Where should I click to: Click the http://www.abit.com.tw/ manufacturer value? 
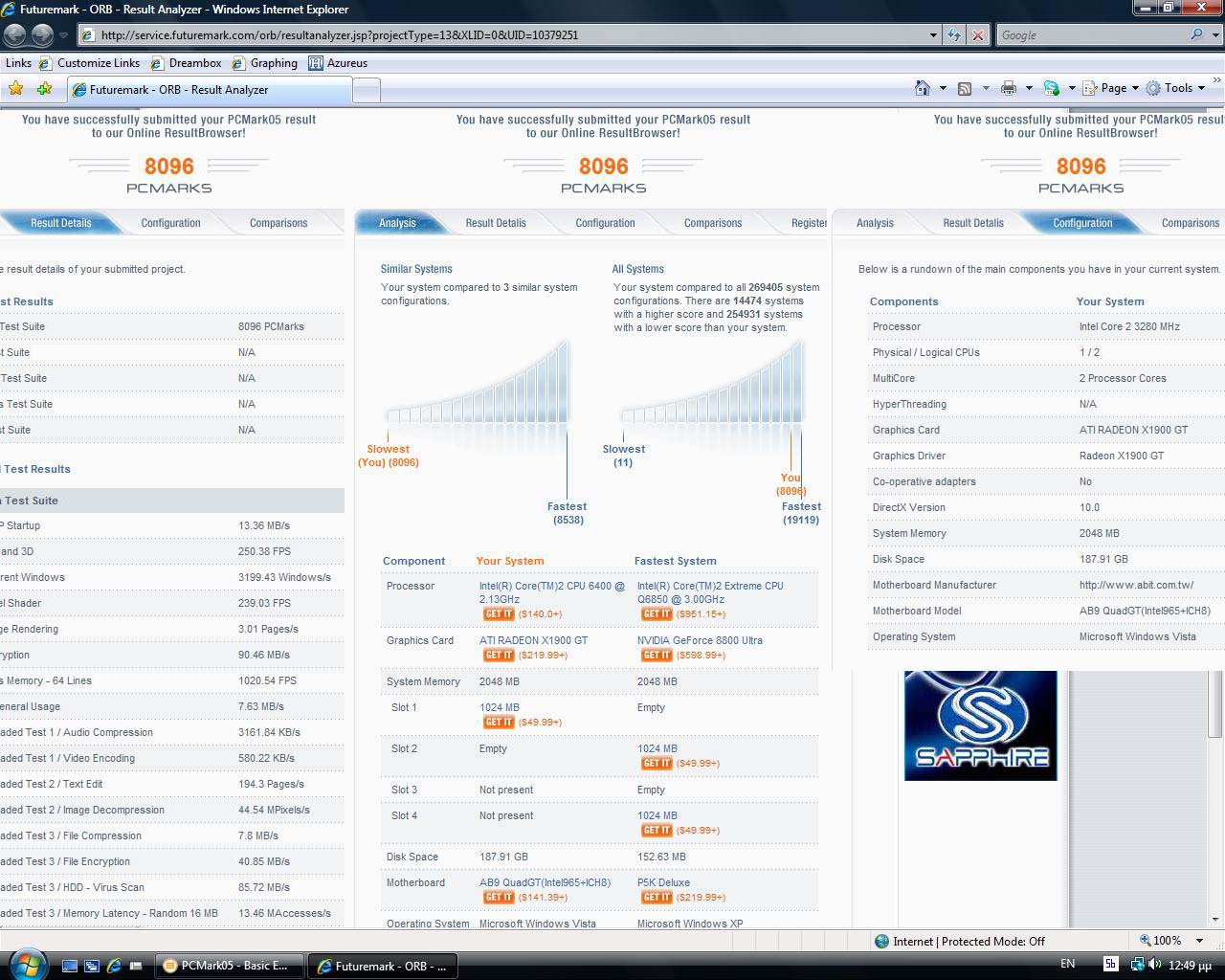1136,585
